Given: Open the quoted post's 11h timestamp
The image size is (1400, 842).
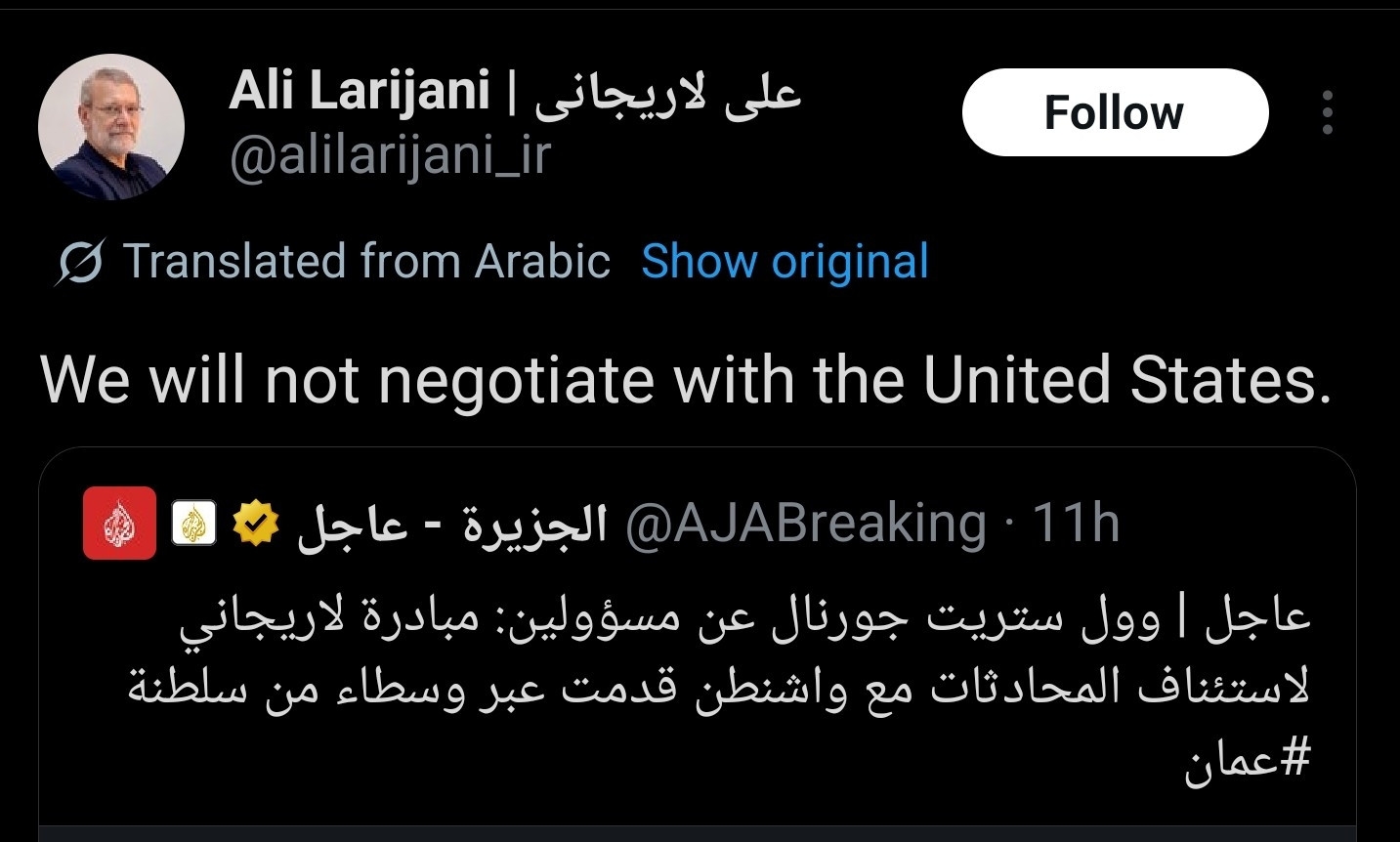Looking at the screenshot, I should [x=1076, y=524].
